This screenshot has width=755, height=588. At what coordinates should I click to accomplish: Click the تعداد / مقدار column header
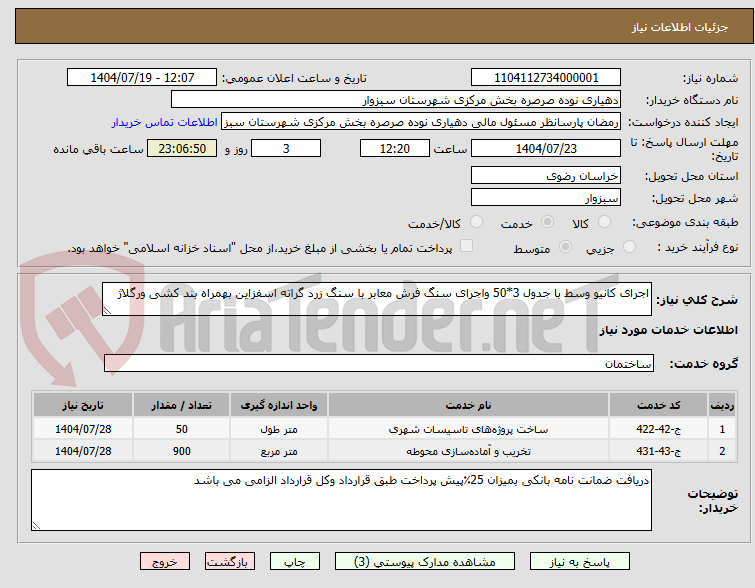182,405
